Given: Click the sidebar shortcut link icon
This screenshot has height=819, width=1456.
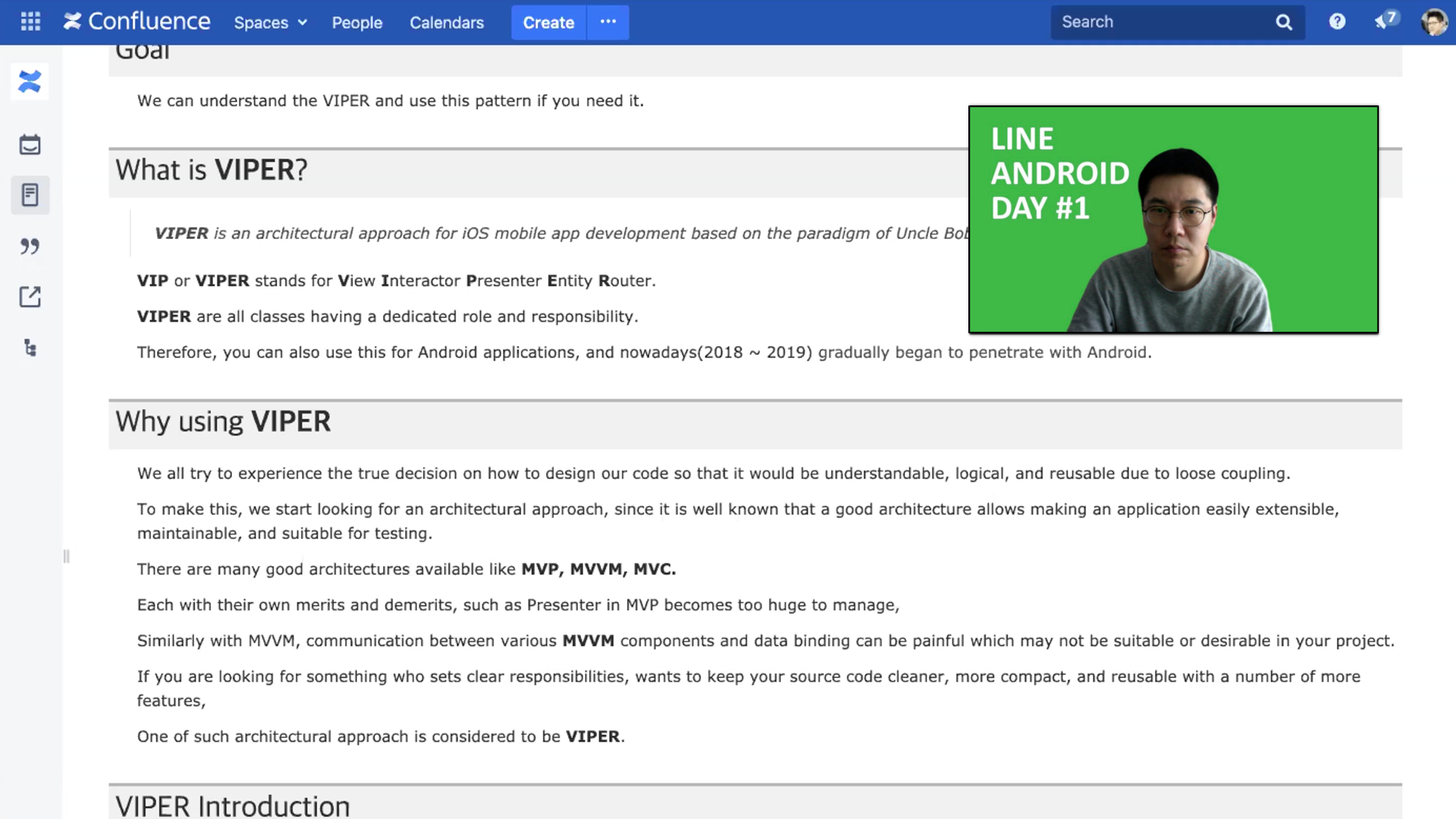Looking at the screenshot, I should 29,297.
